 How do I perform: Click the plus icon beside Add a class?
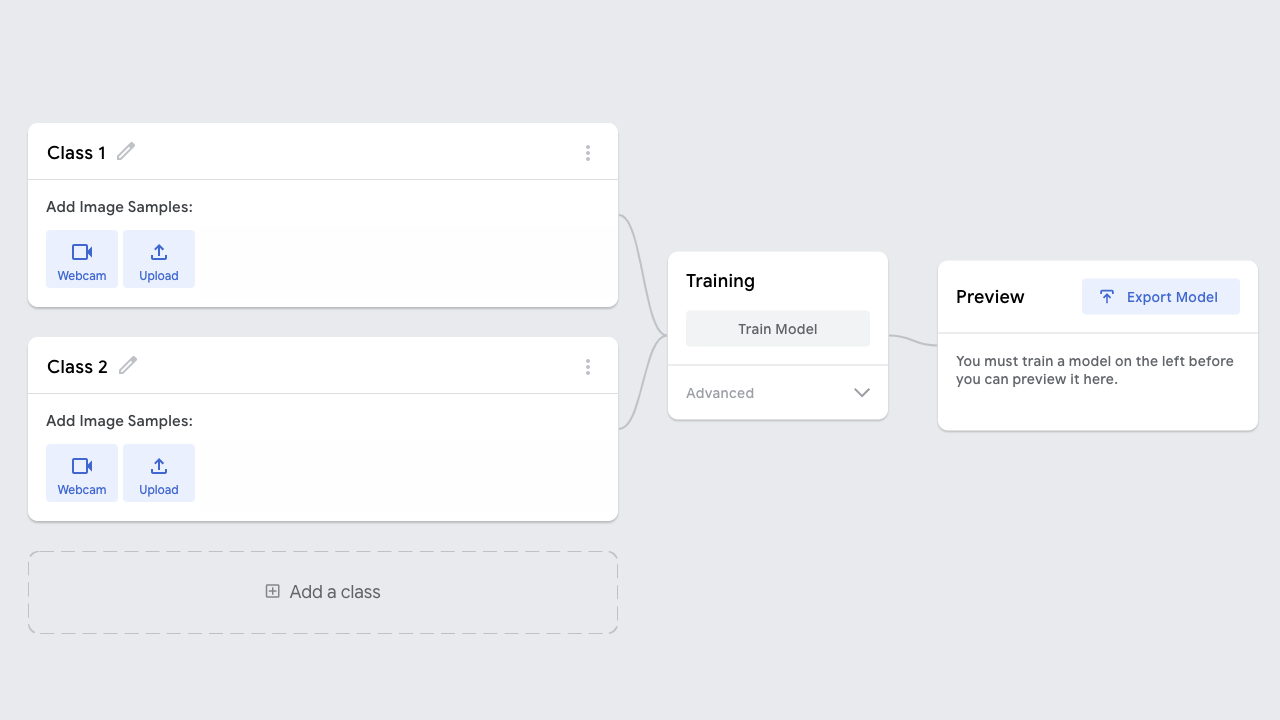272,591
